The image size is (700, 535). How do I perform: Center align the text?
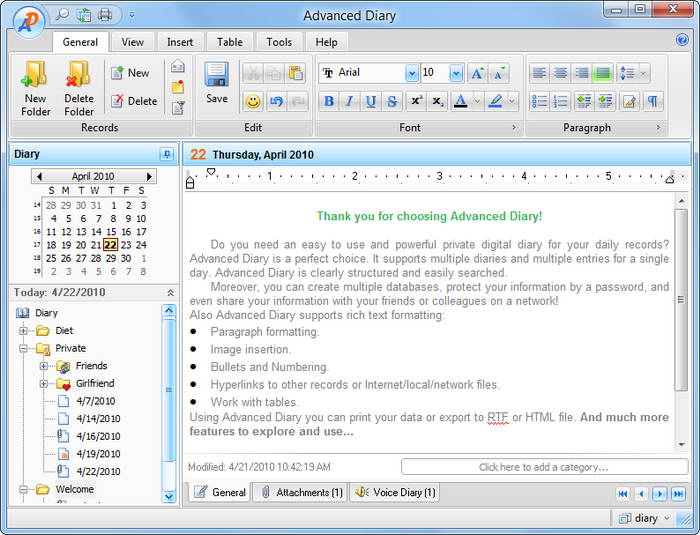click(x=560, y=73)
